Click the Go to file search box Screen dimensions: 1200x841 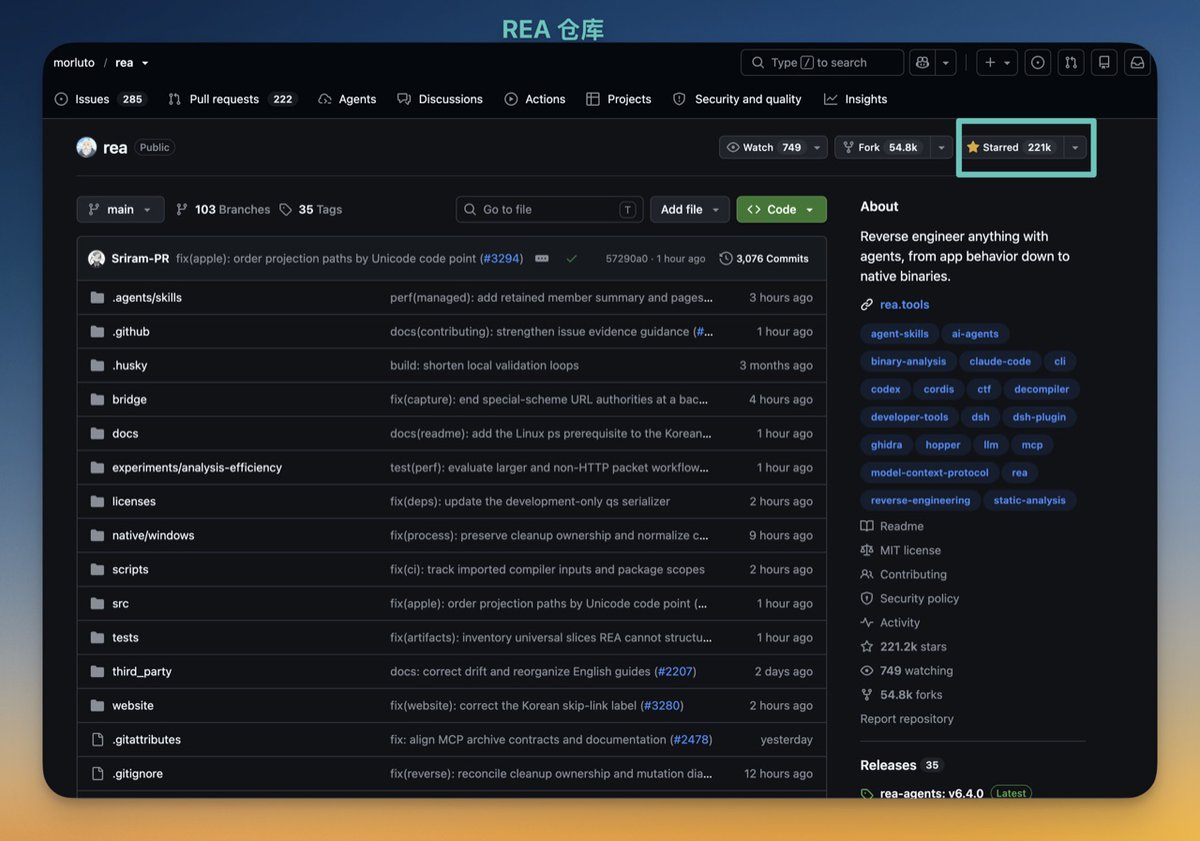tap(549, 209)
